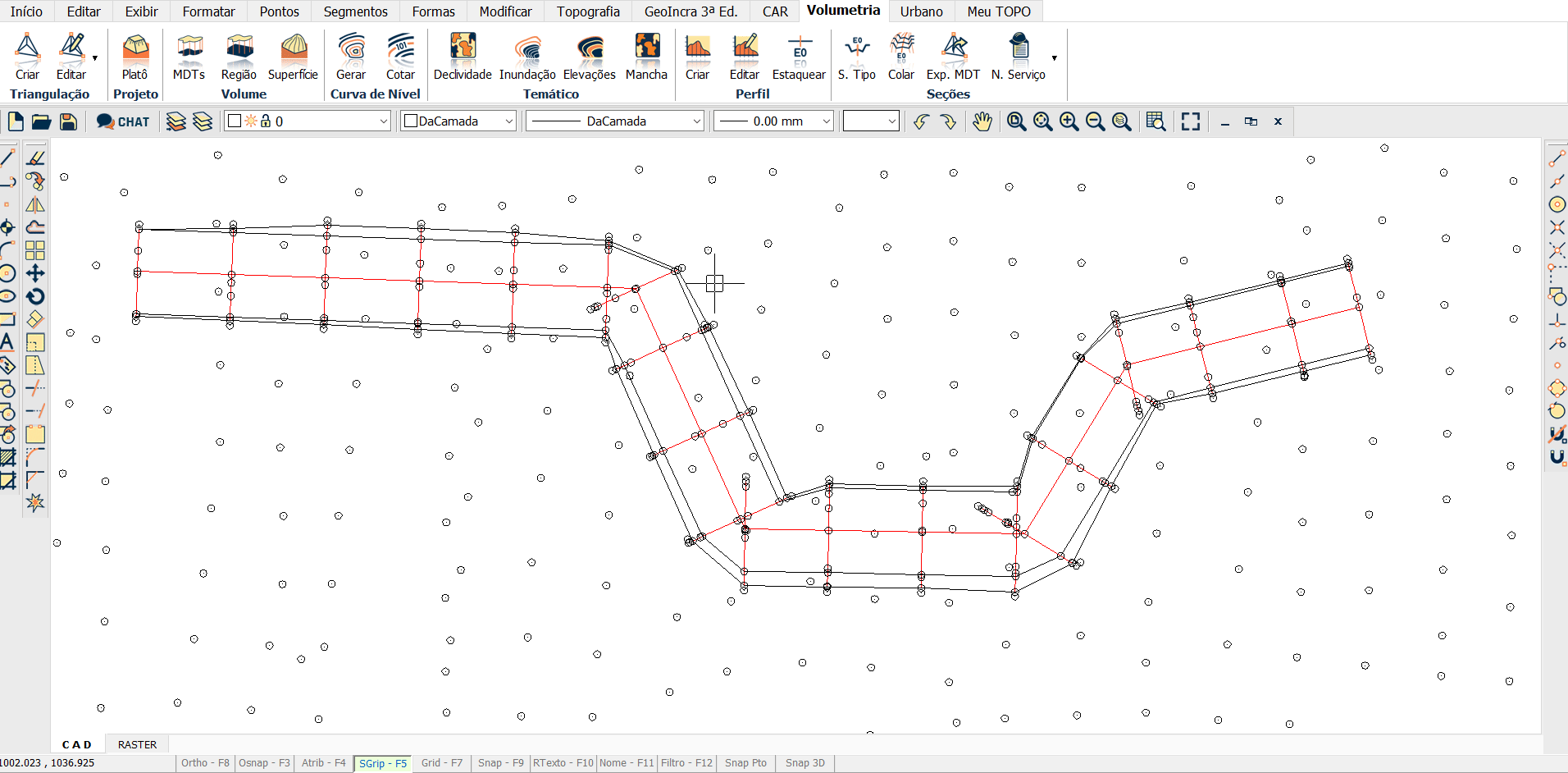Toggle Osnap - F3 in status bar
The image size is (1568, 773).
coord(264,763)
